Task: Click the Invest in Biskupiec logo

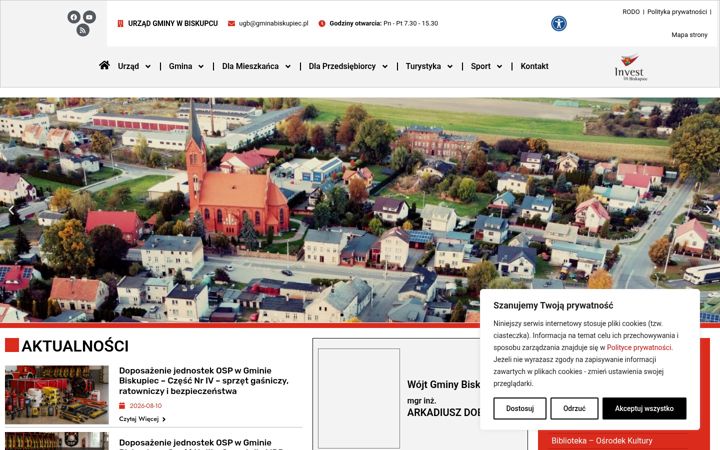Action: tap(630, 68)
